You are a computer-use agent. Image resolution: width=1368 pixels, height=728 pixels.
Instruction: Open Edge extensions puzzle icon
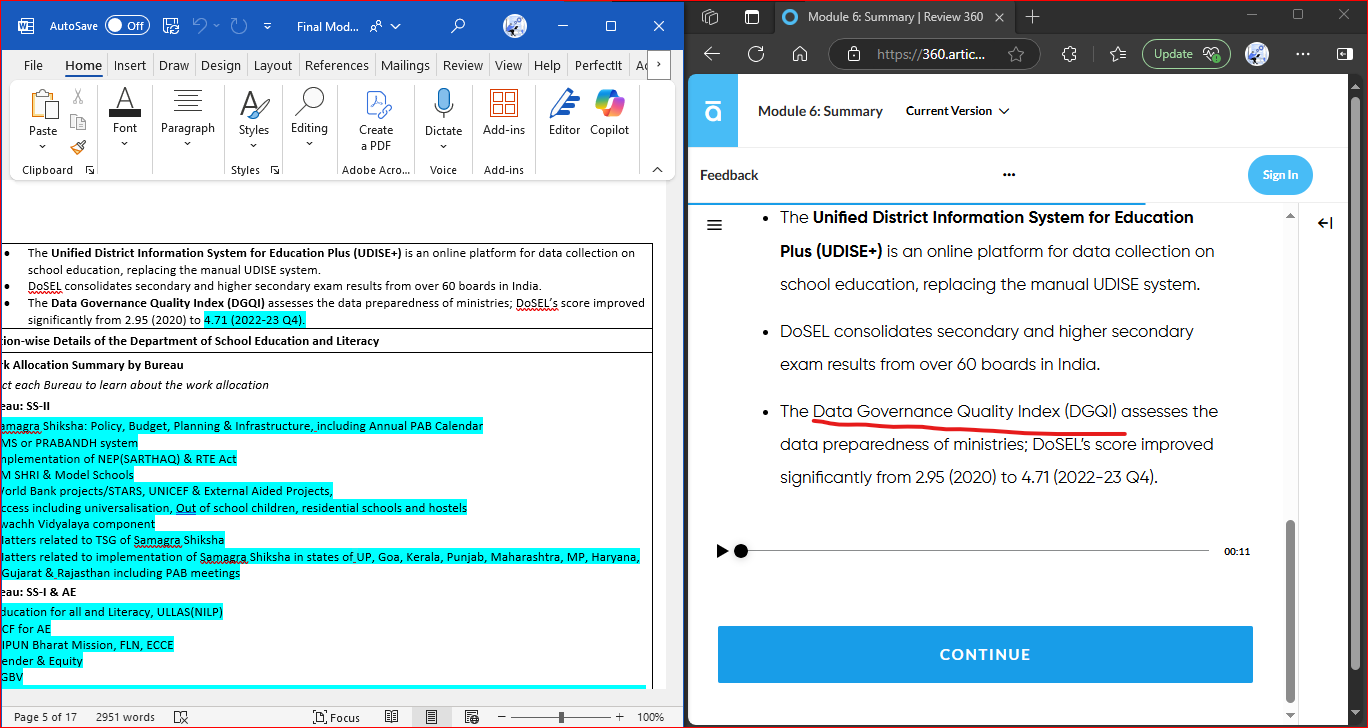coord(1068,54)
